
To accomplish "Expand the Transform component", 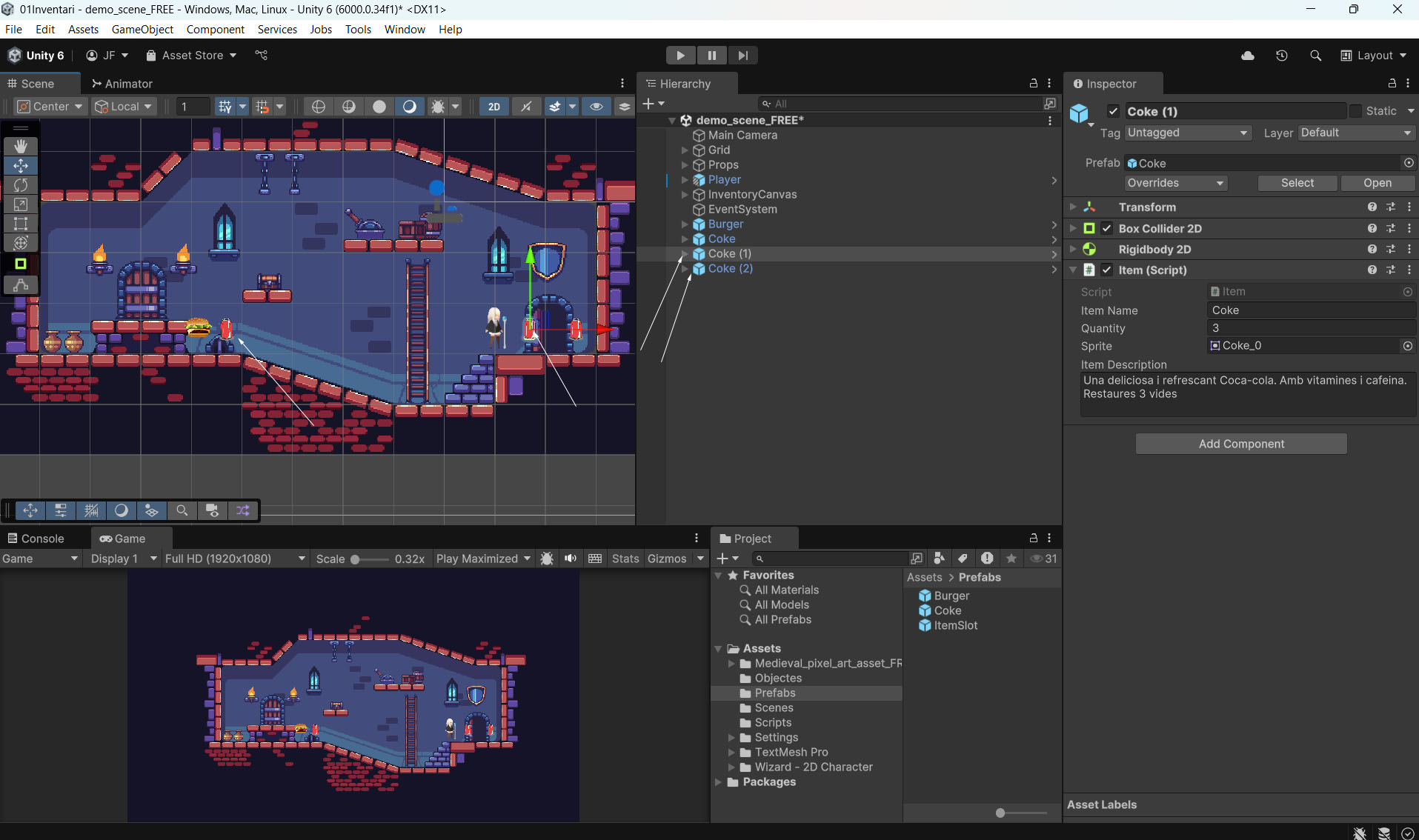I will click(1073, 207).
